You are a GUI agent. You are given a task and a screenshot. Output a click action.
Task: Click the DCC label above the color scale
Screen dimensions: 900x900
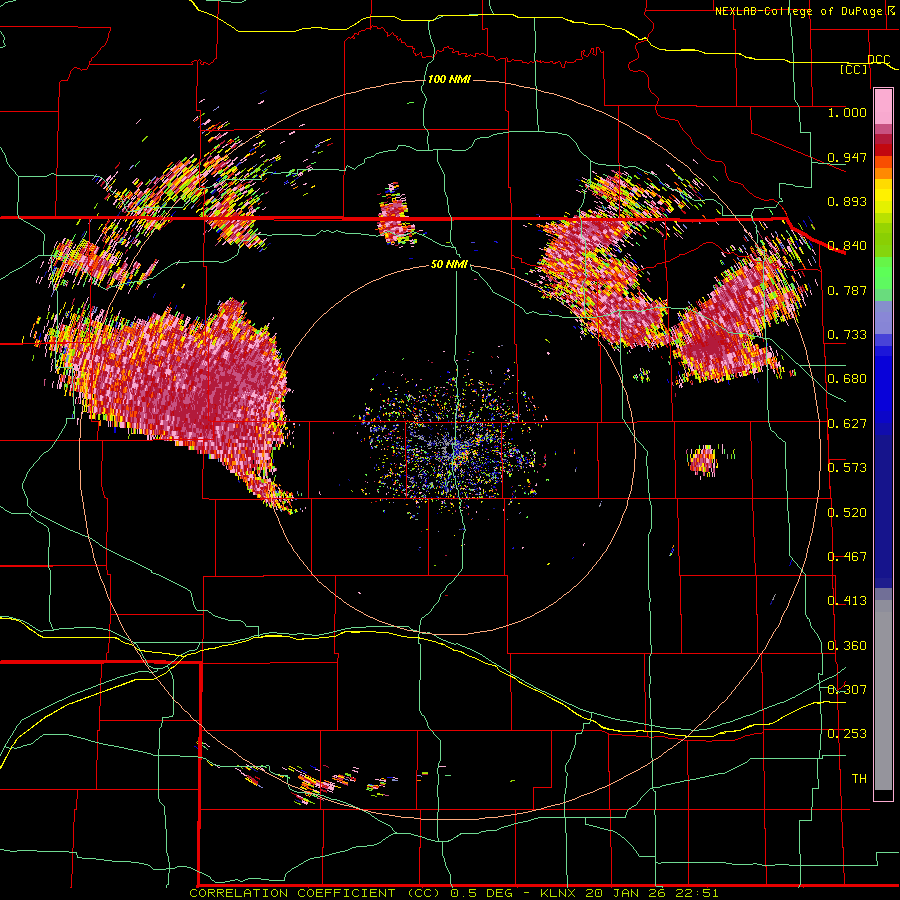pyautogui.click(x=878, y=59)
